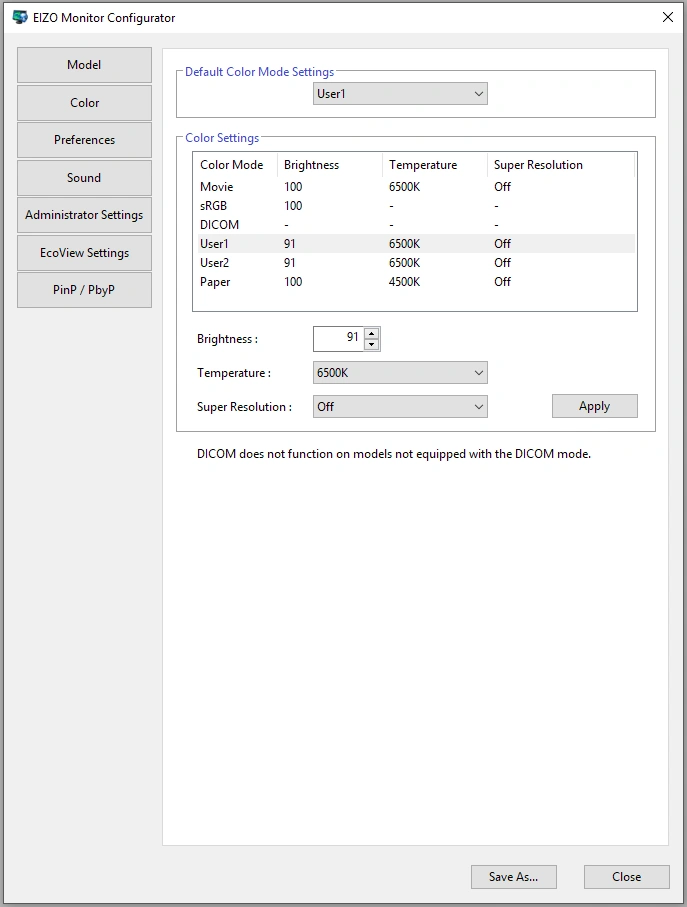This screenshot has height=907, width=687.
Task: Select the DICOM color mode row
Action: pos(415,225)
